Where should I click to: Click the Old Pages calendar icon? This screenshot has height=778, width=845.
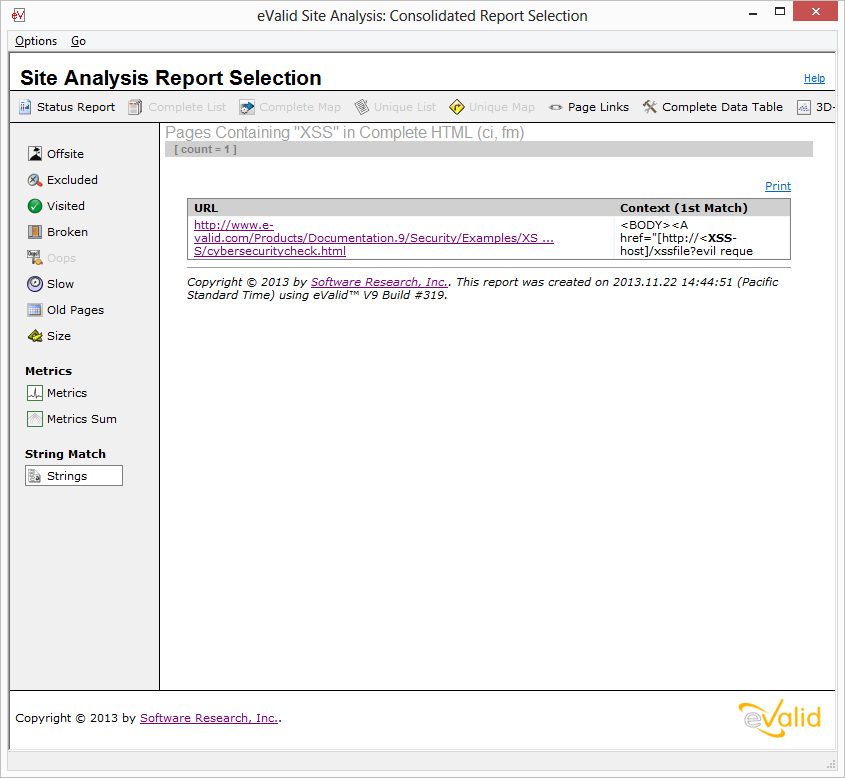35,310
